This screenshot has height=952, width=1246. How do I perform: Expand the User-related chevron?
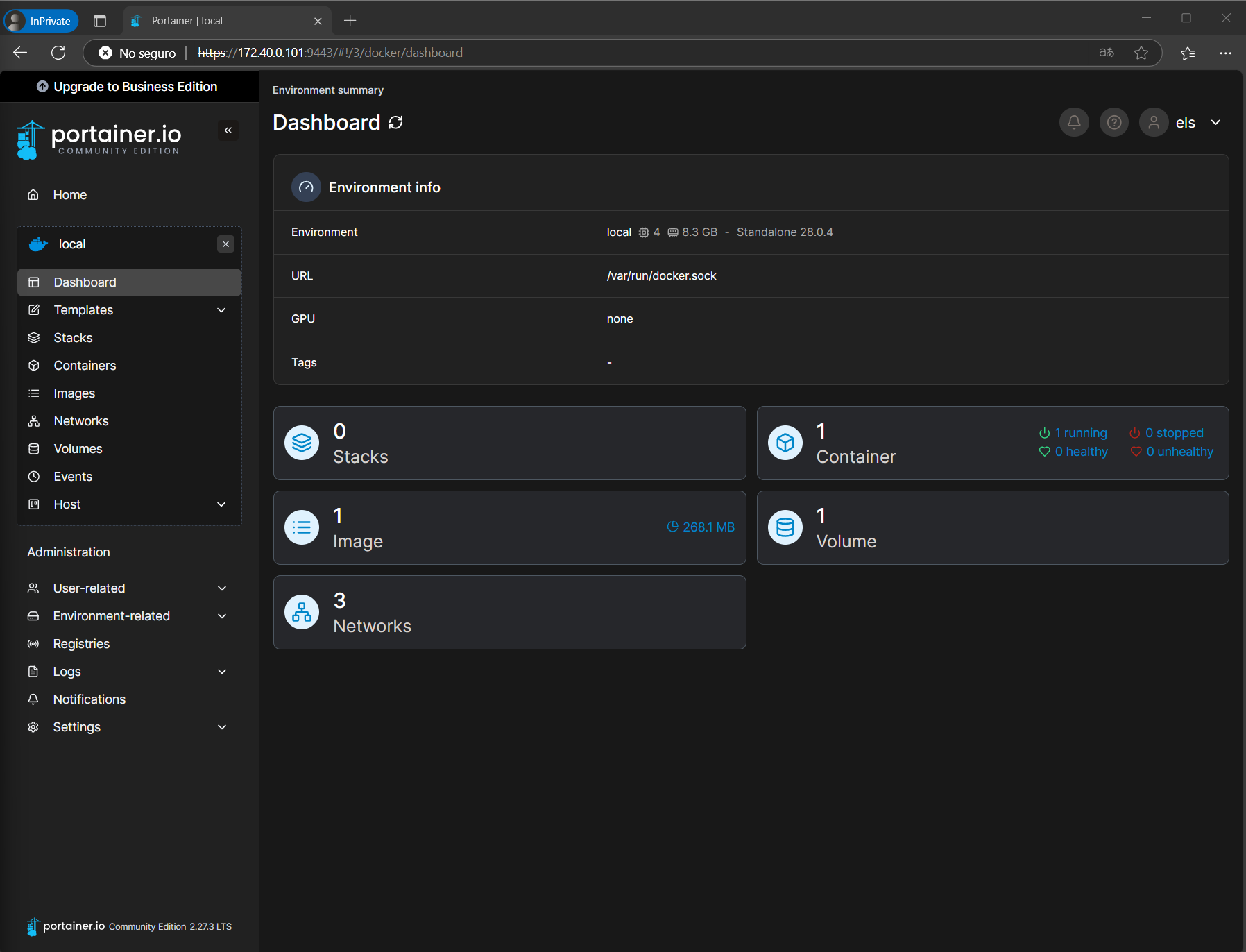click(222, 588)
